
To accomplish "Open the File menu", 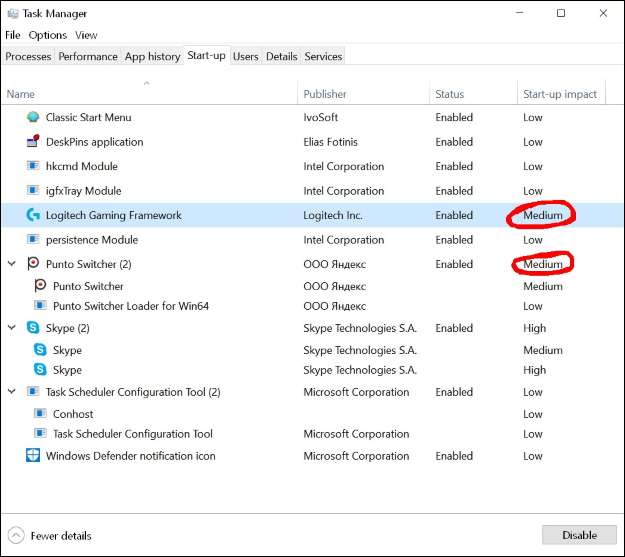I will coord(13,35).
